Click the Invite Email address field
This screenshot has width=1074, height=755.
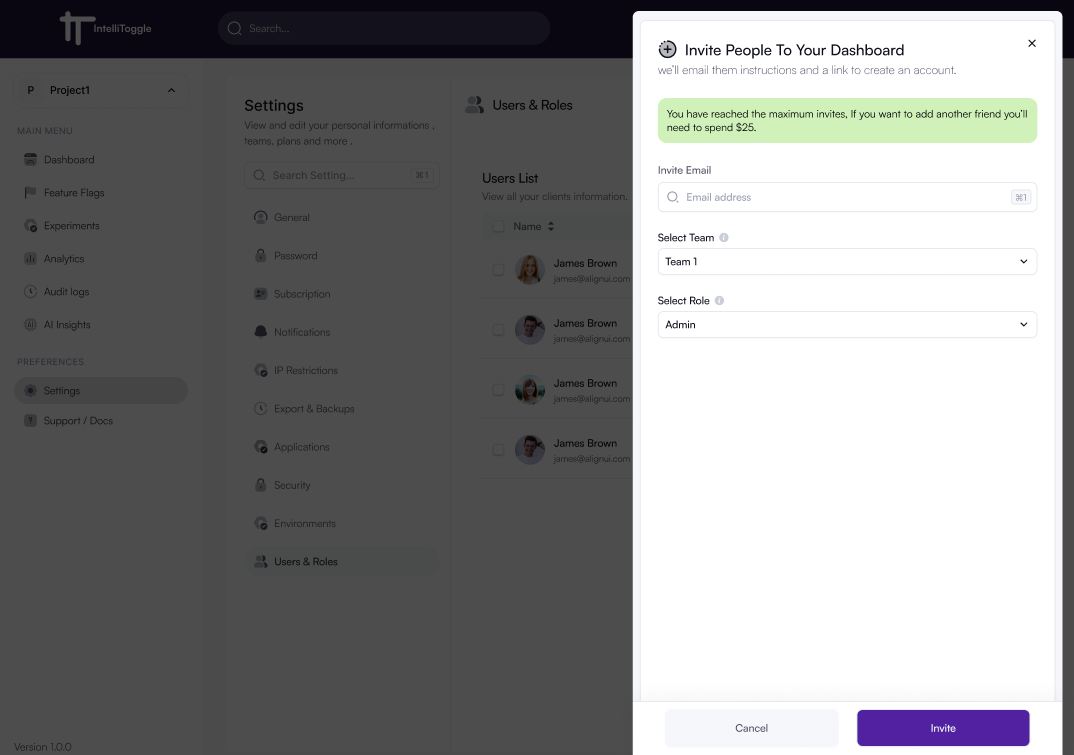point(847,197)
